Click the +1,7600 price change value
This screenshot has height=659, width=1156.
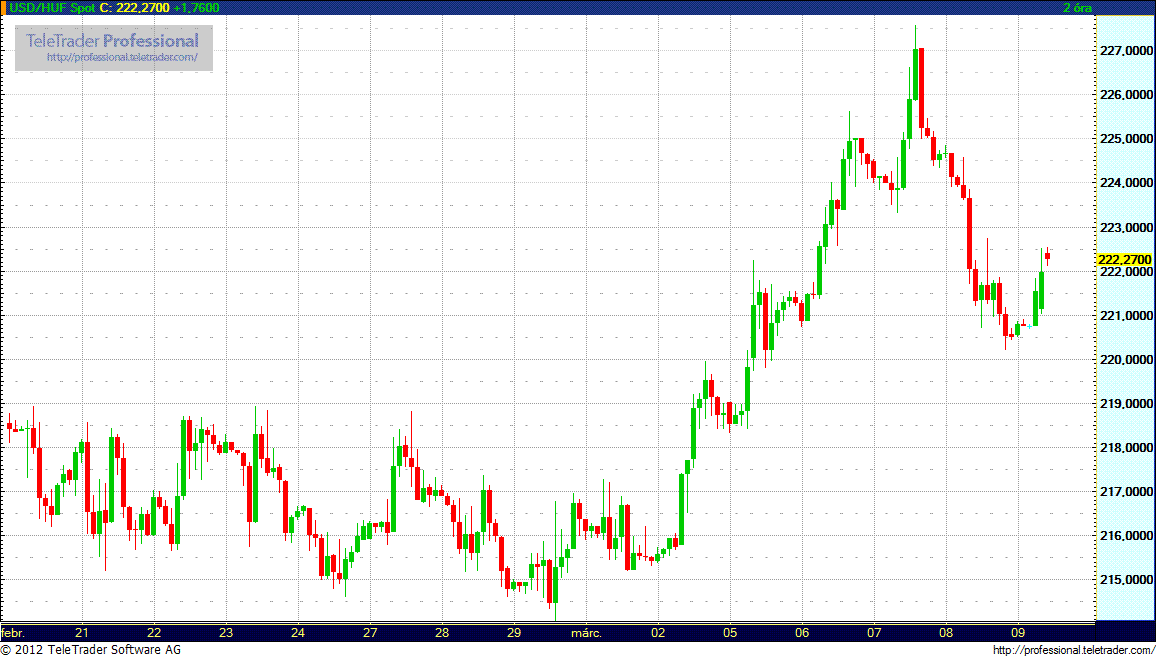point(196,8)
